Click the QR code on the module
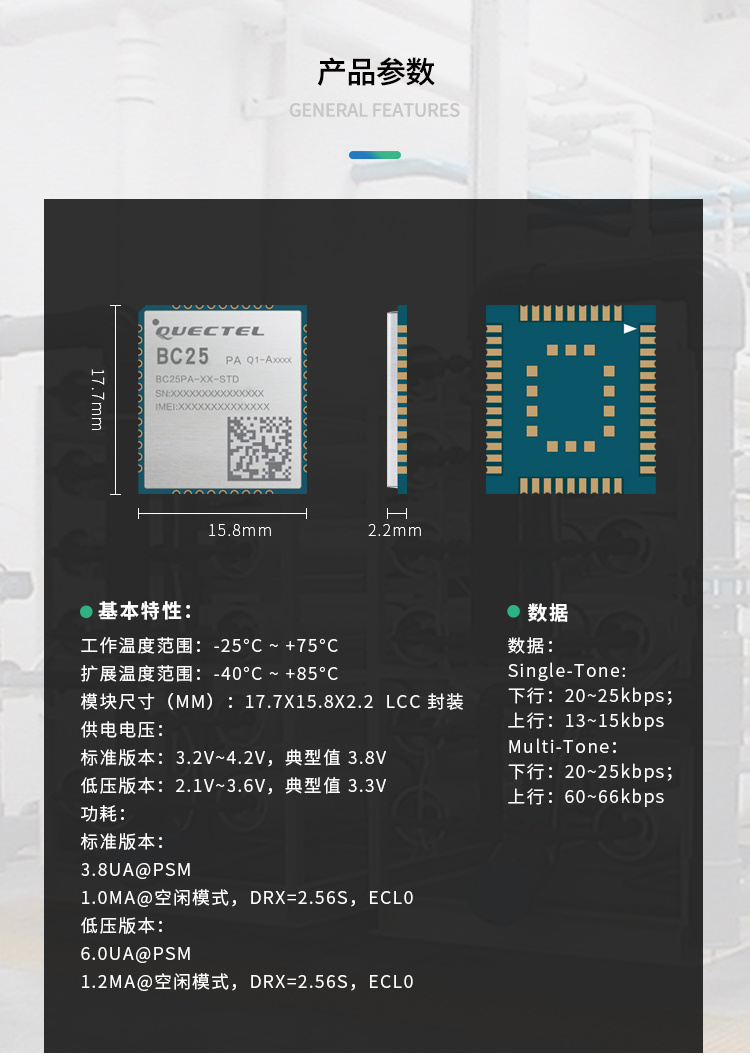Screen dimensions: 750x1055 tap(260, 449)
